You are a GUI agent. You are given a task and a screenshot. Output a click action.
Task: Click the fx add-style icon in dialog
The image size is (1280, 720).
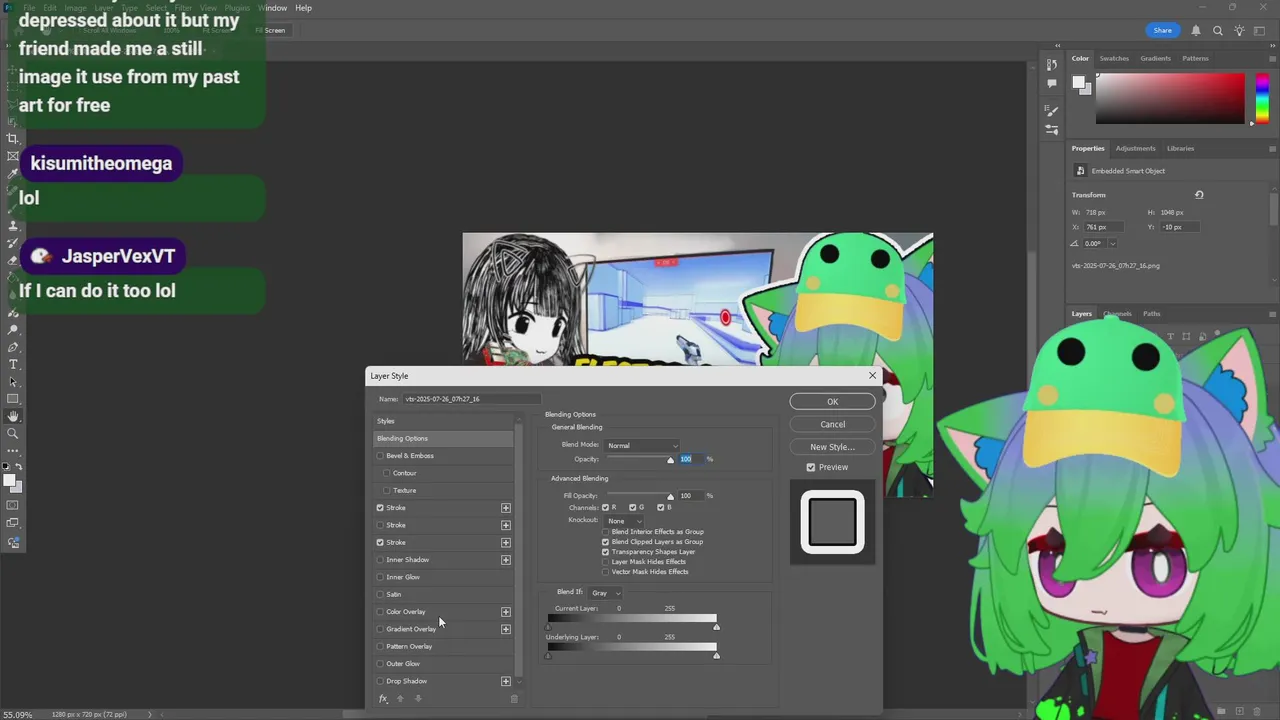click(x=383, y=699)
